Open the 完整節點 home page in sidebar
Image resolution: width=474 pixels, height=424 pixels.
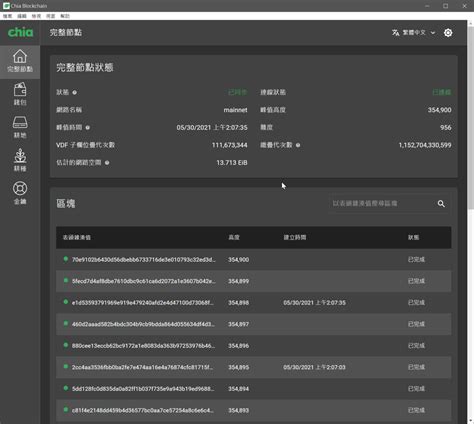click(x=20, y=62)
